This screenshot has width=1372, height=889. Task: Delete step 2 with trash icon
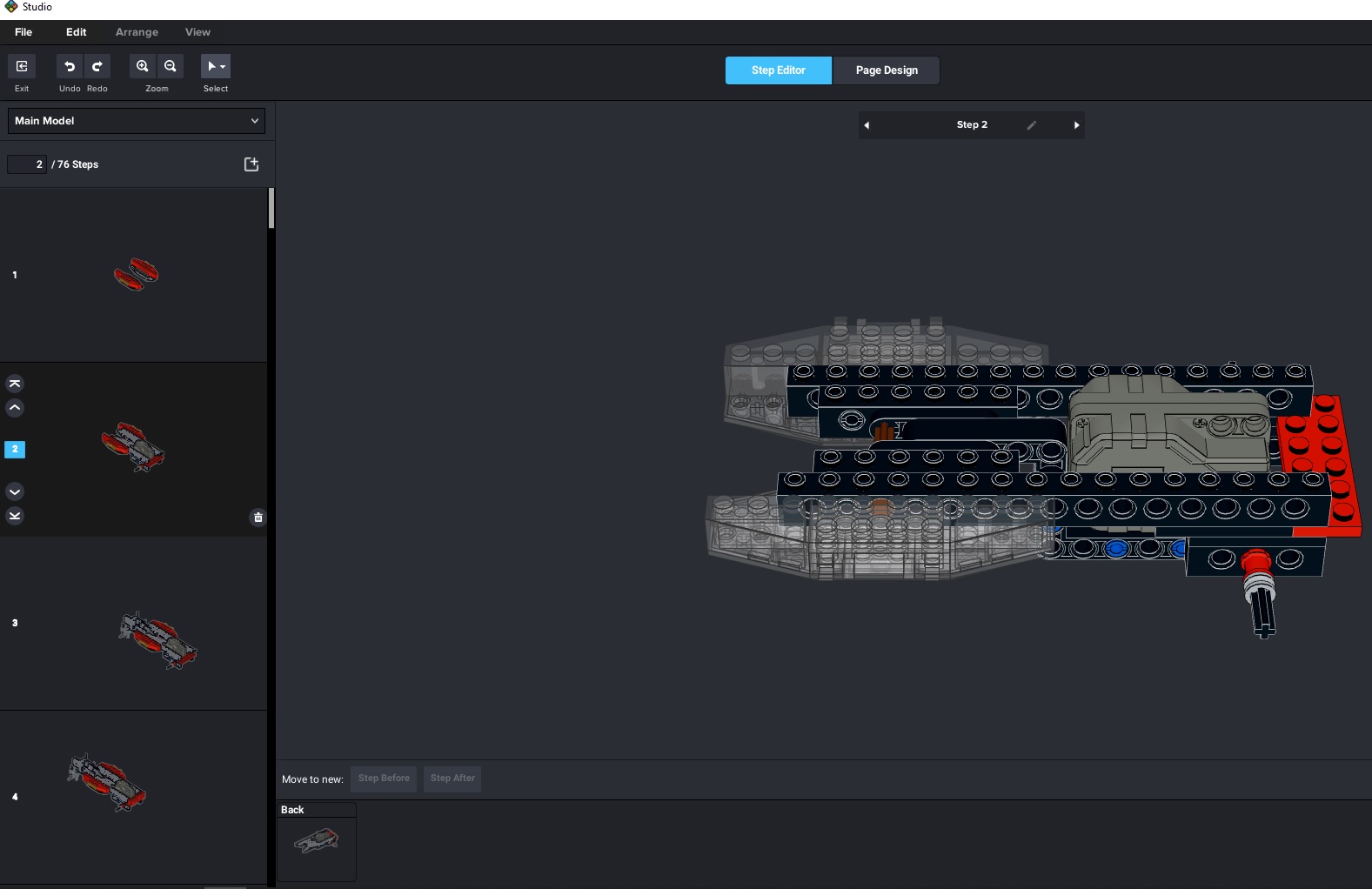click(258, 518)
